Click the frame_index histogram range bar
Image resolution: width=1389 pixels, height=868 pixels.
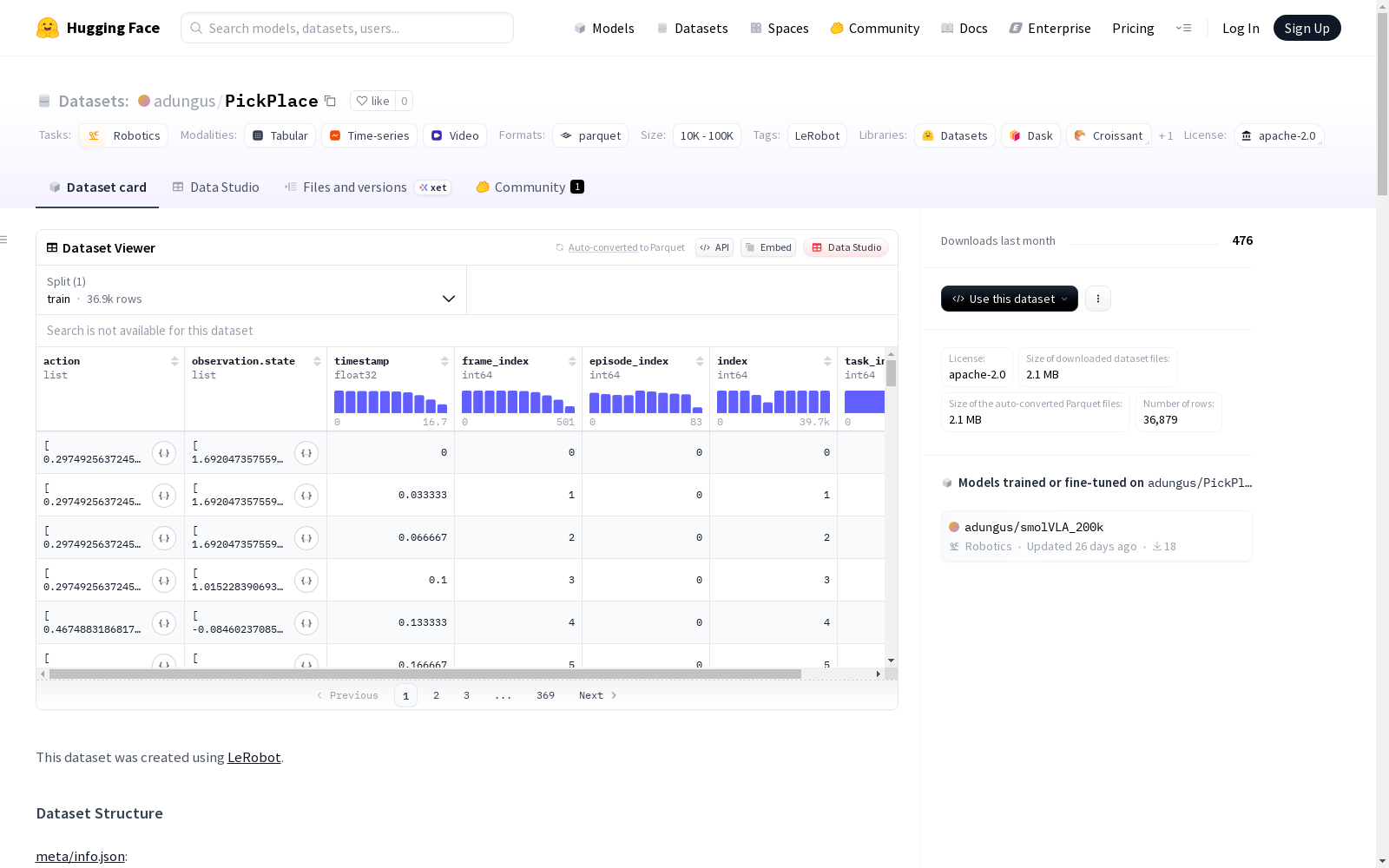point(518,402)
